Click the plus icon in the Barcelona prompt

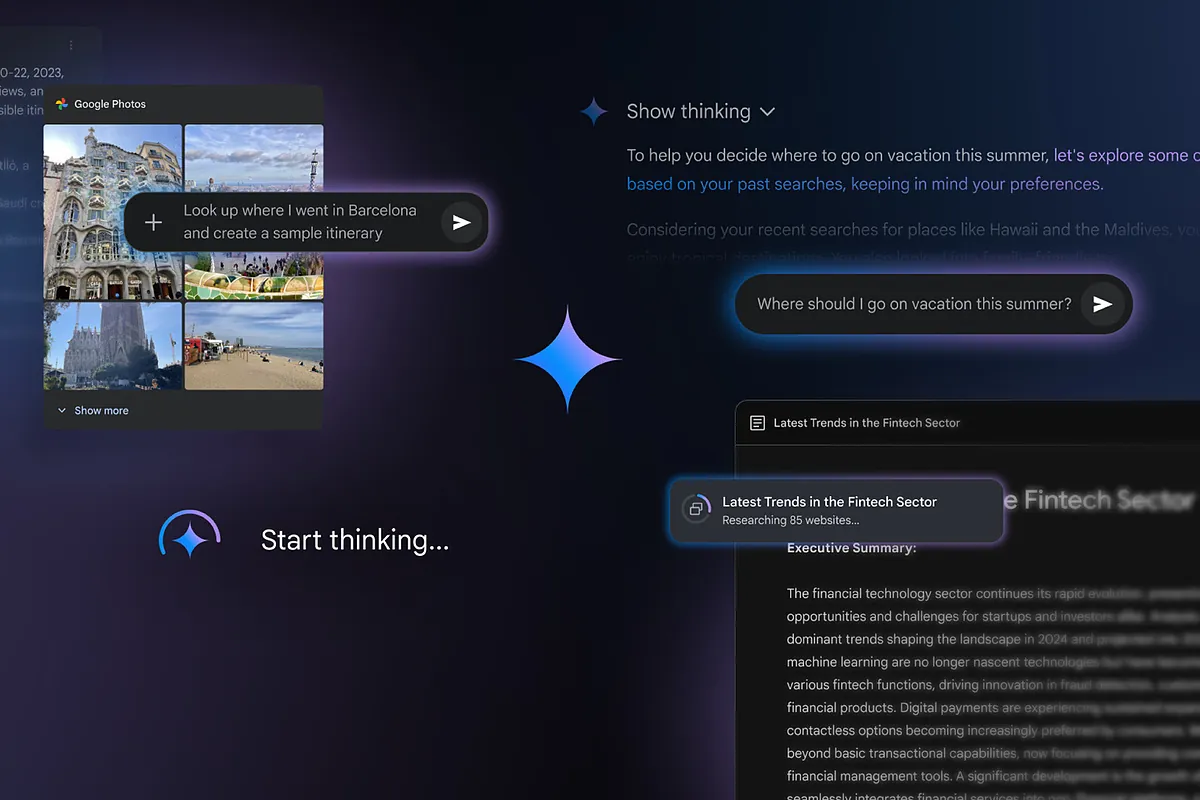tap(153, 222)
